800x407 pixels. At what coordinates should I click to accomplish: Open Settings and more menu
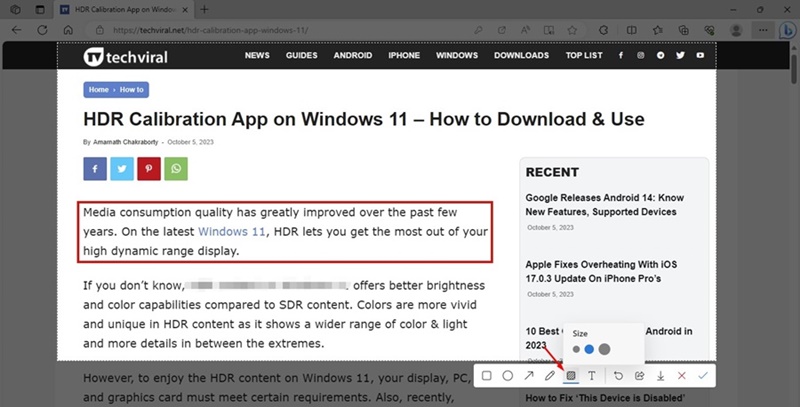763,30
